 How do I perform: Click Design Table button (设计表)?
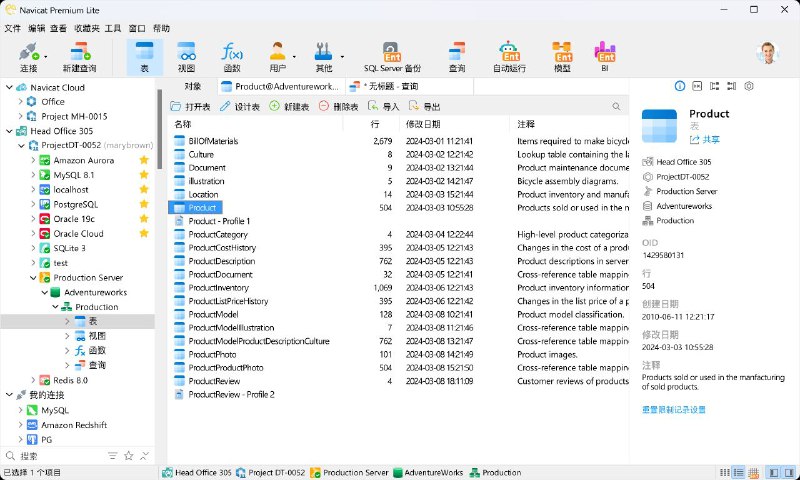tap(240, 107)
